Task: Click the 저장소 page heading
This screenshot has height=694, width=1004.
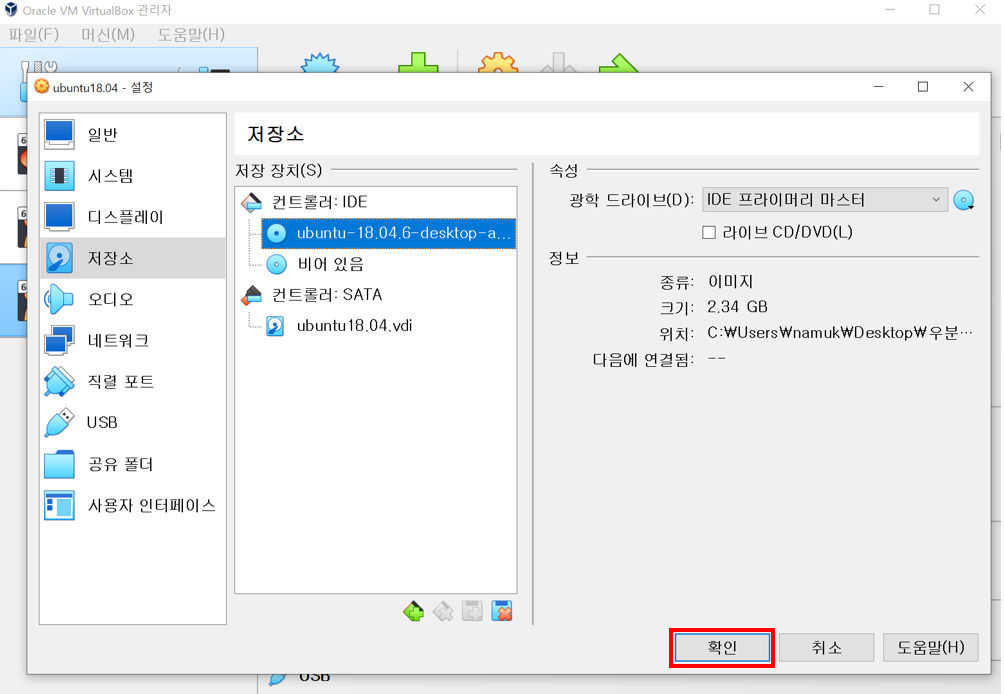Action: 275,134
